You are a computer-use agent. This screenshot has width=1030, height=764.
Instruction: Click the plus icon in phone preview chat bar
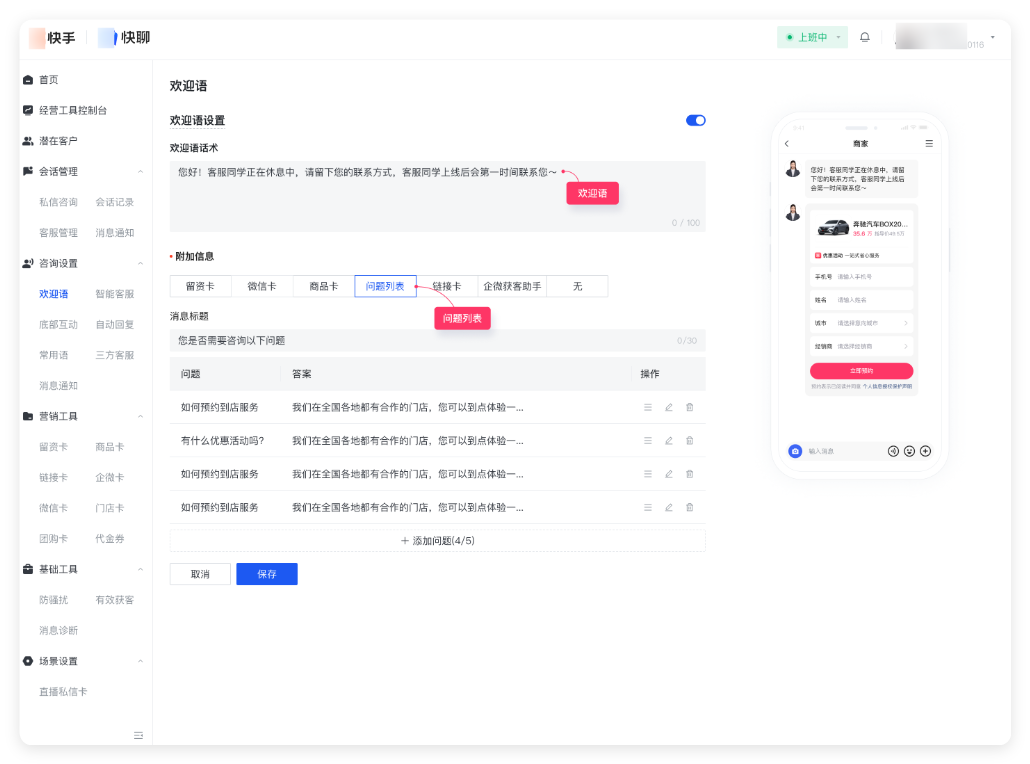(925, 451)
